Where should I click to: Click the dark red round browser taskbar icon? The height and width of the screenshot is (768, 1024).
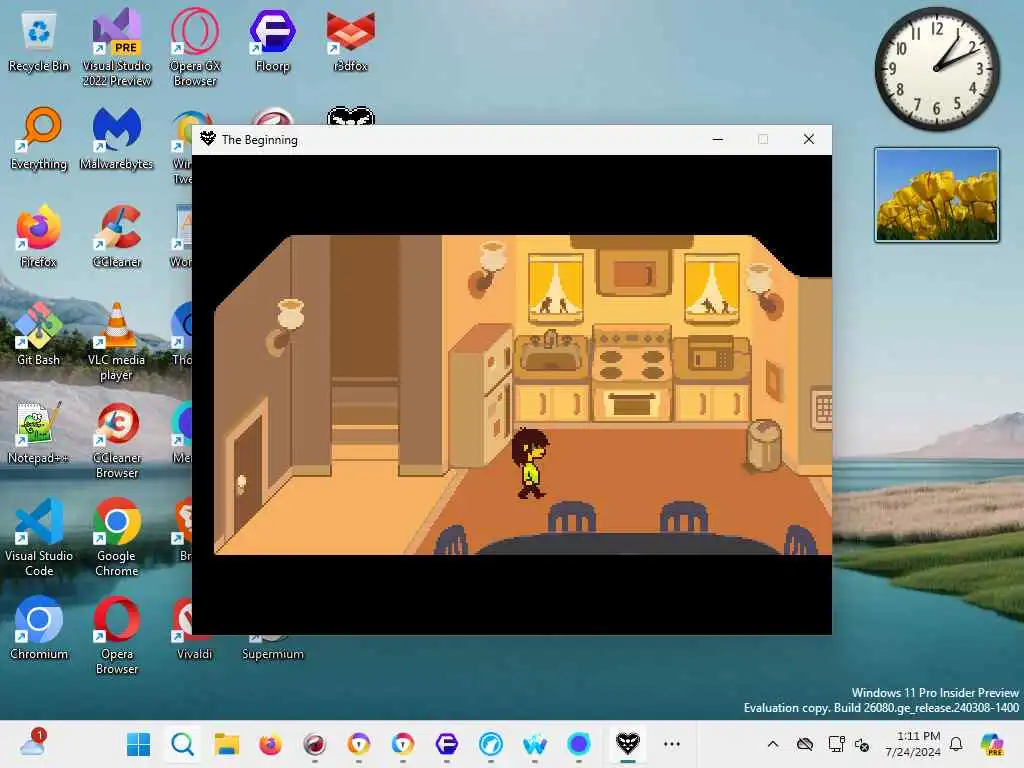[315, 744]
